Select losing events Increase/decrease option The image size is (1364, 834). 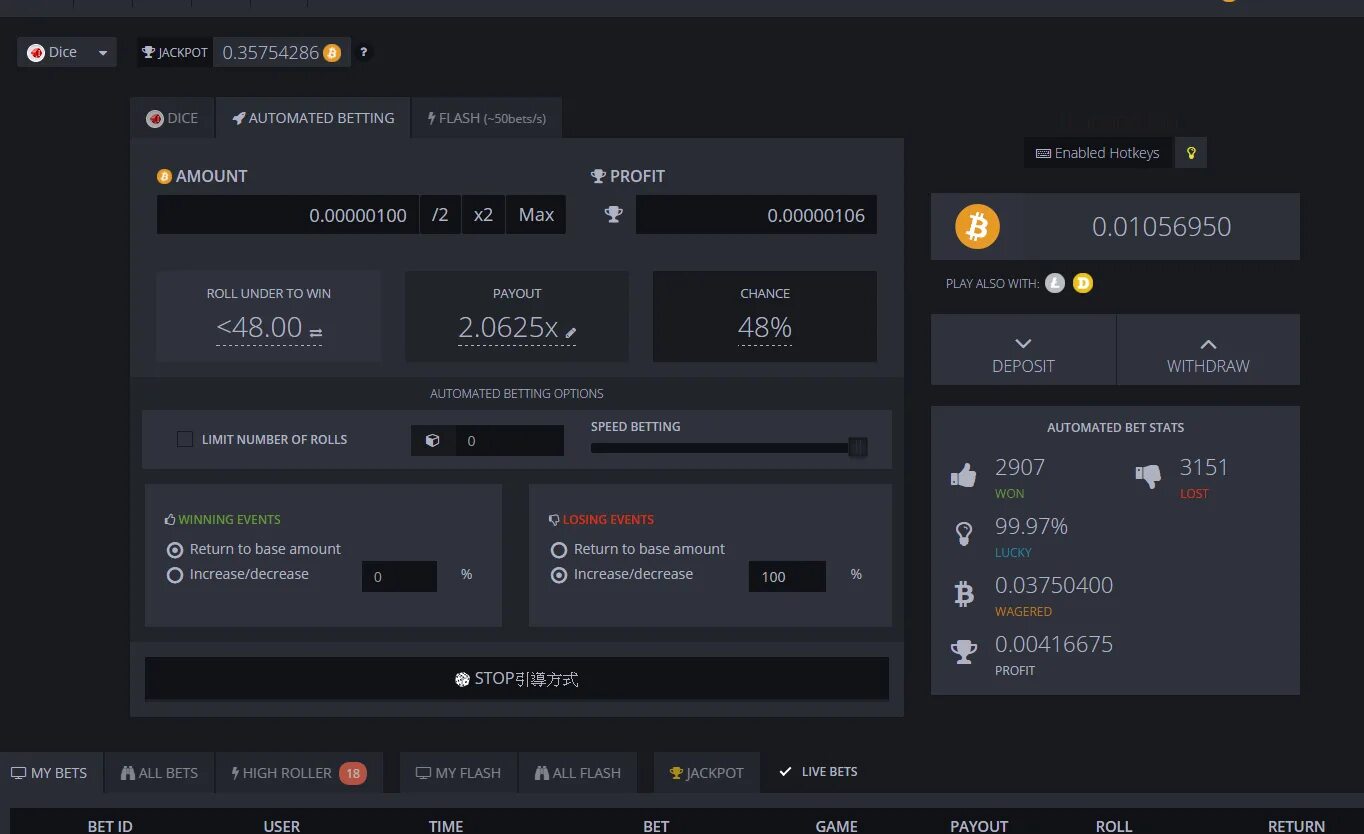[559, 575]
